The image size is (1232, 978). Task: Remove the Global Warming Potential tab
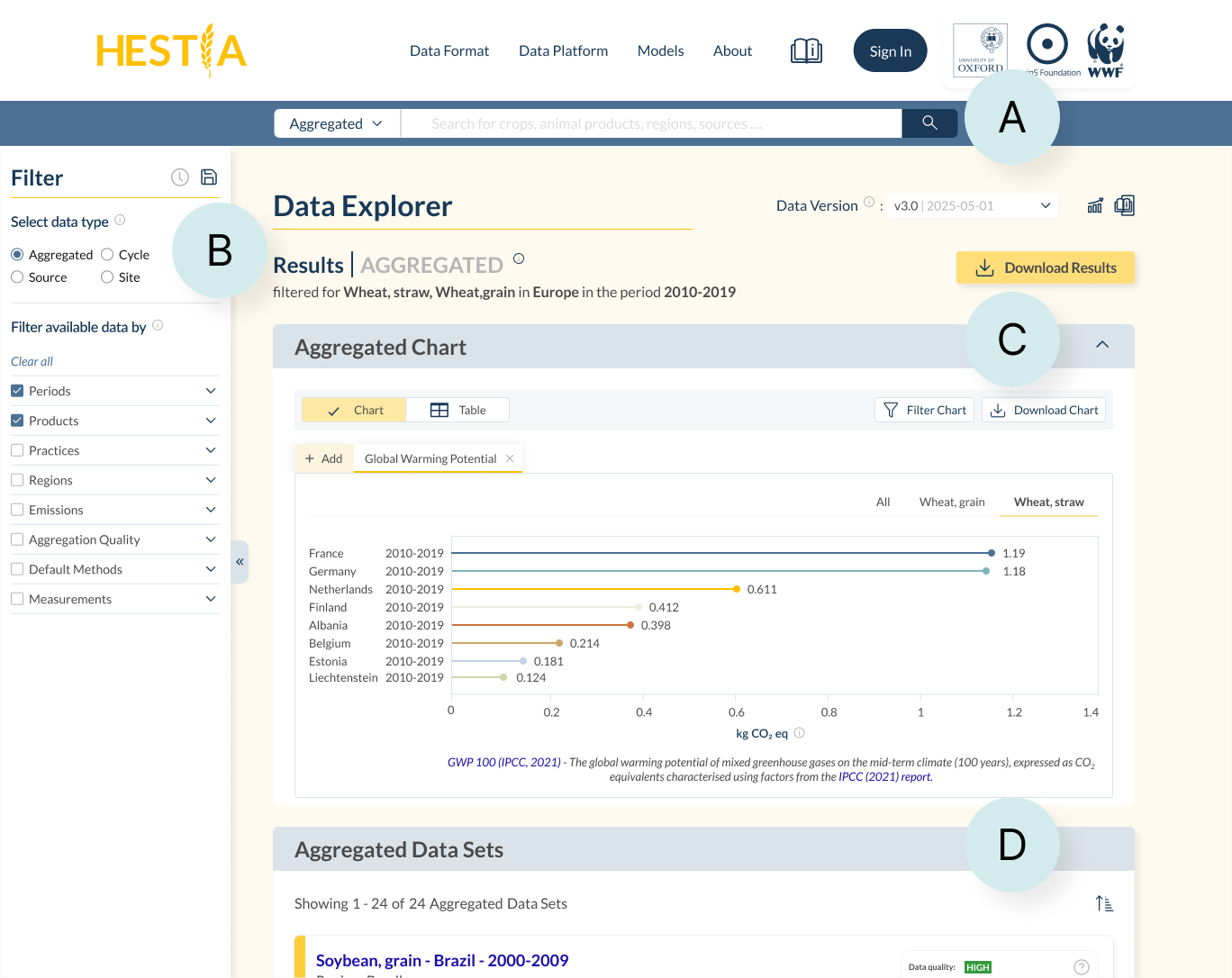[510, 458]
